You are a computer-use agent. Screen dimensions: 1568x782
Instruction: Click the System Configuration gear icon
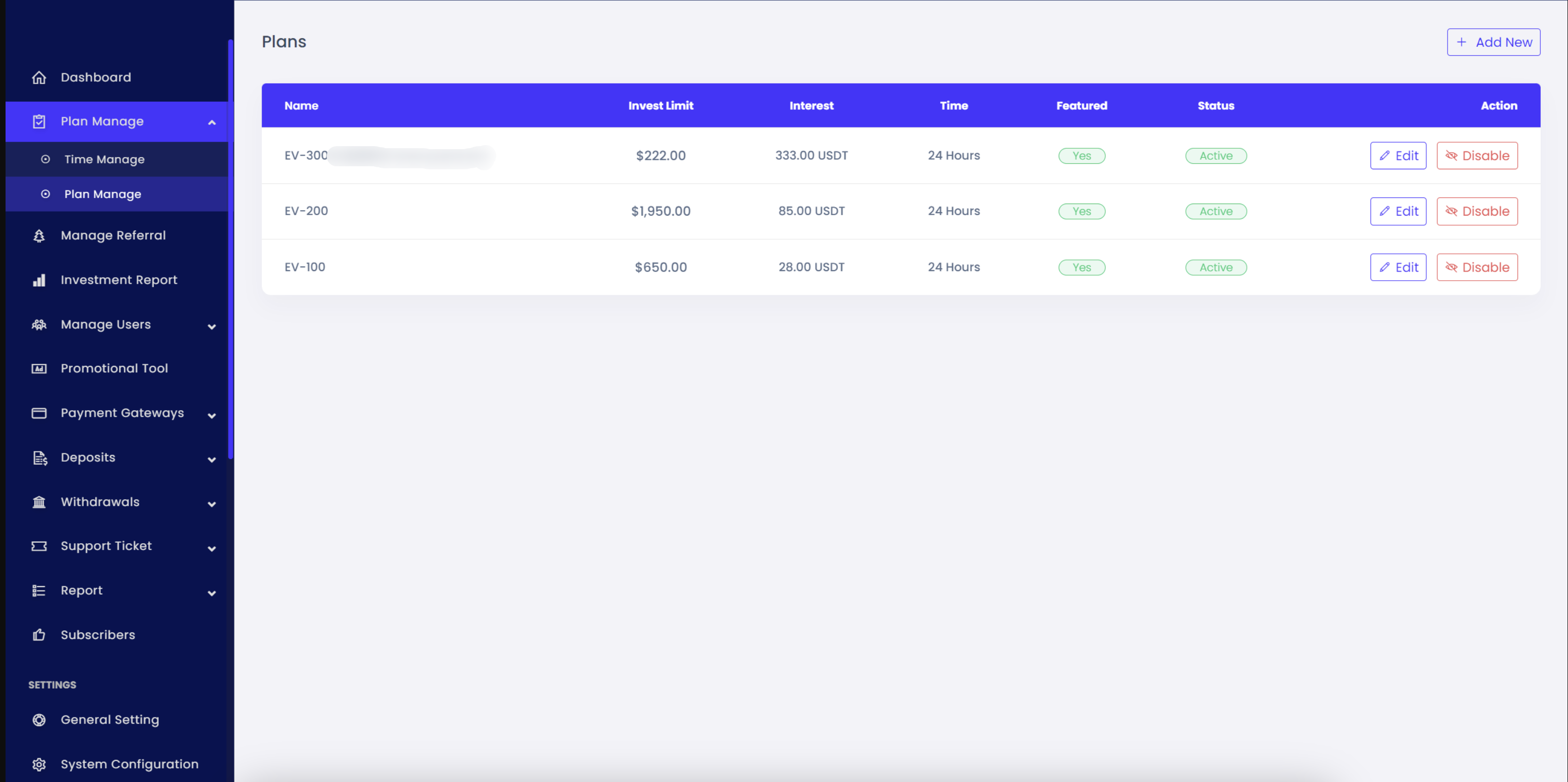coord(38,763)
